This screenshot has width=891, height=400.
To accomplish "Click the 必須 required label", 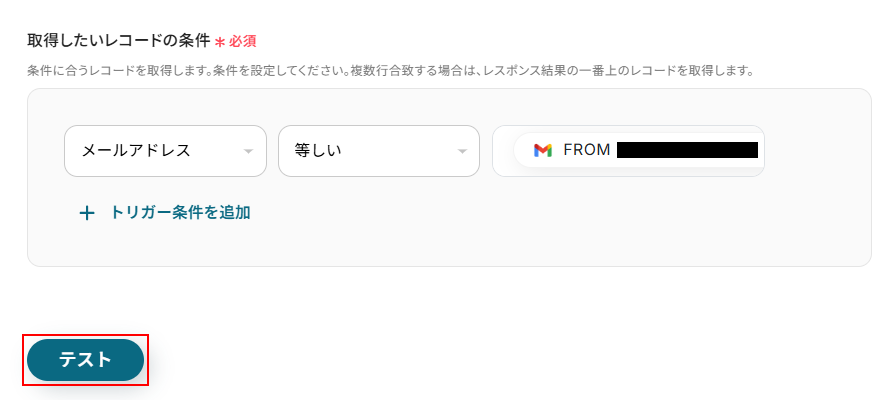I will 243,42.
